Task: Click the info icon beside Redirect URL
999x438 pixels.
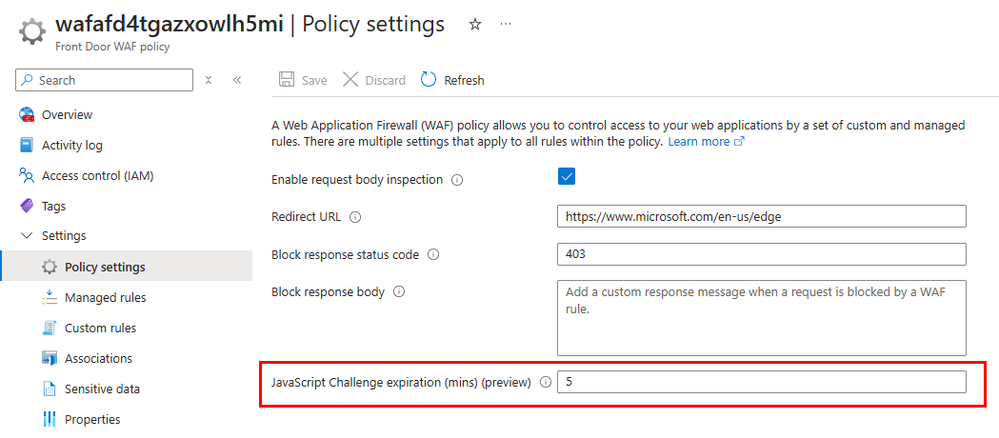Action: pyautogui.click(x=355, y=216)
